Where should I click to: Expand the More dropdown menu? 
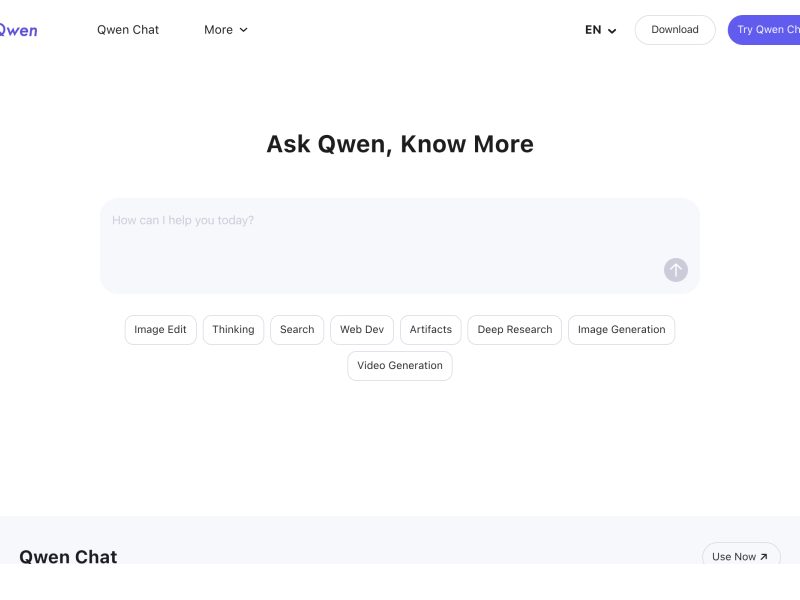click(x=225, y=30)
